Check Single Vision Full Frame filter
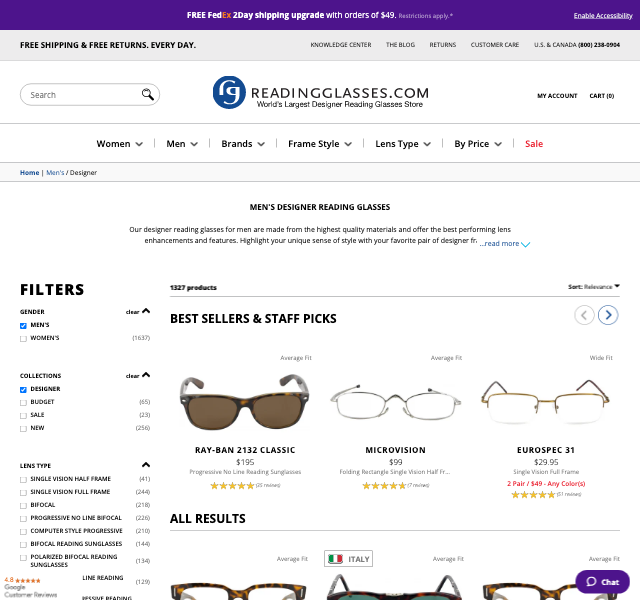The image size is (640, 600). click(x=23, y=493)
